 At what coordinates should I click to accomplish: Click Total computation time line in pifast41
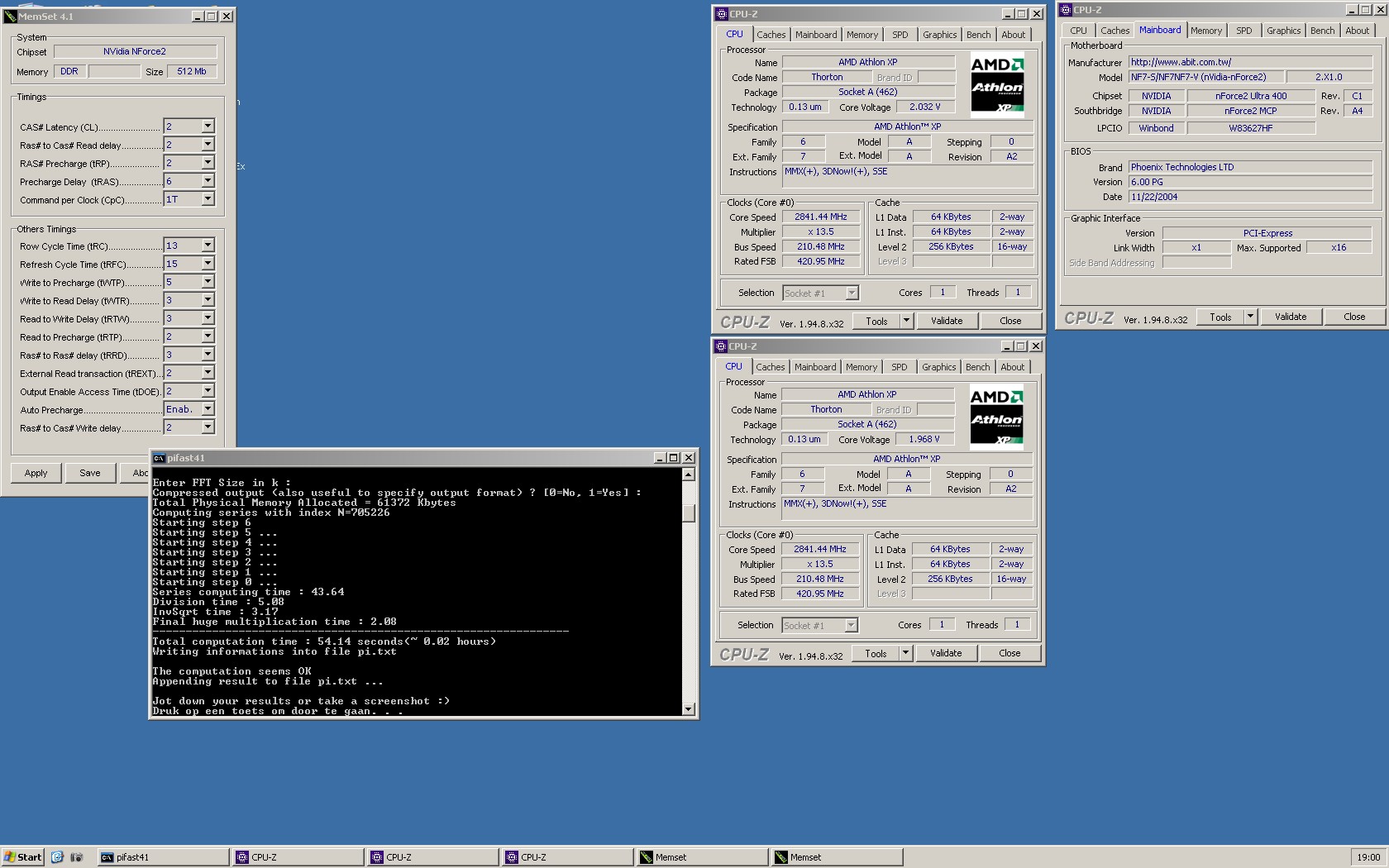[x=324, y=641]
